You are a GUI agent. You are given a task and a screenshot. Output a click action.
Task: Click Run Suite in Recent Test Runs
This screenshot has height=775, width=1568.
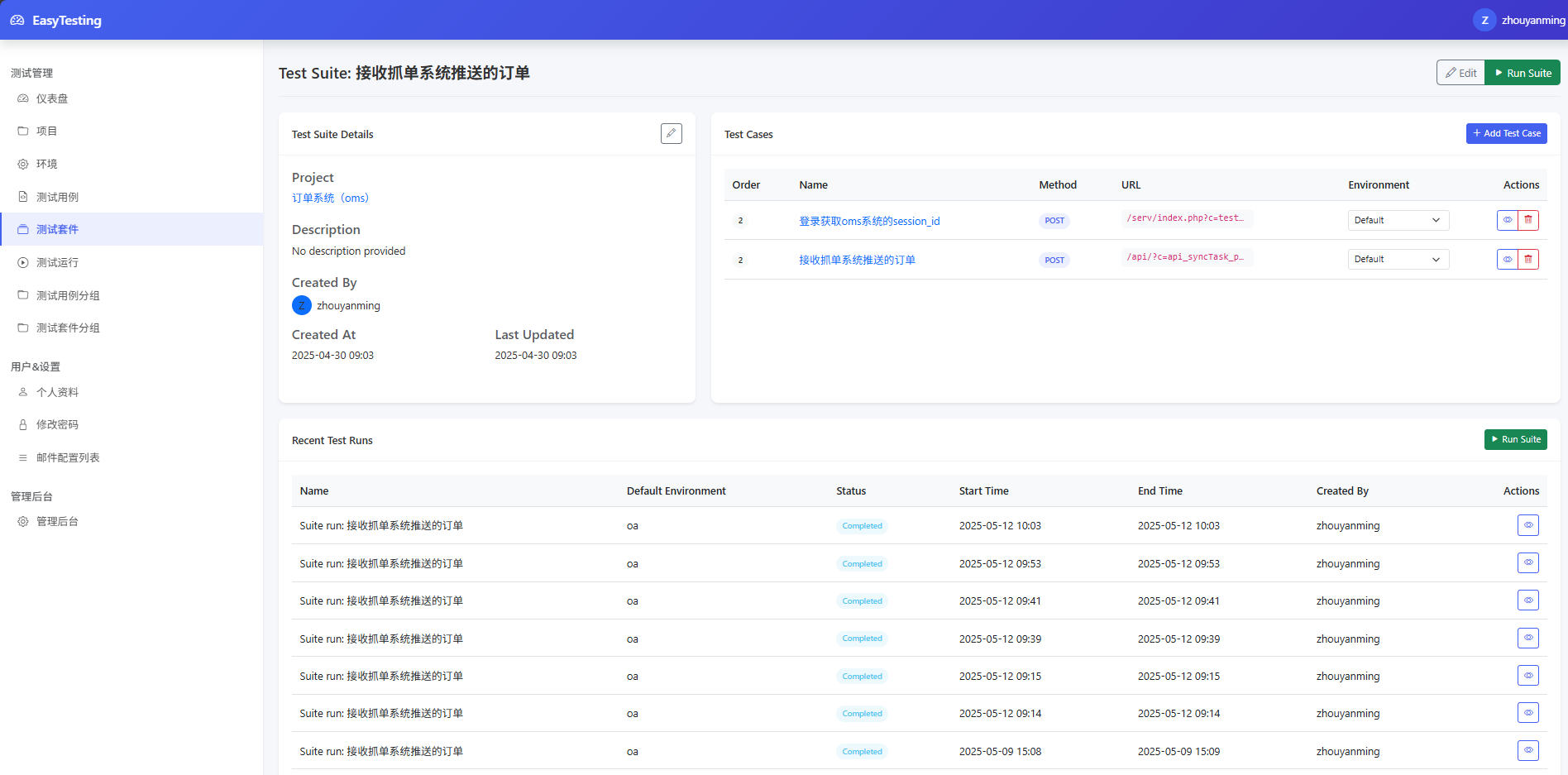(1515, 439)
